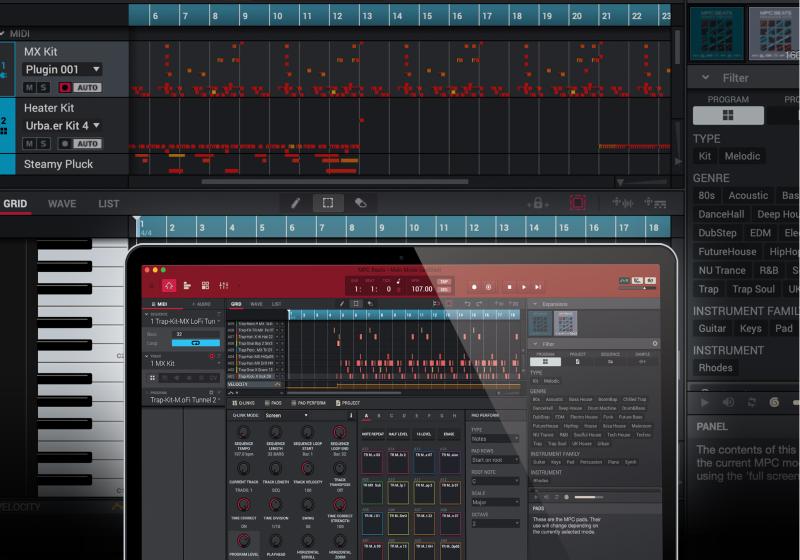The width and height of the screenshot is (800, 560).
Task: Collapse the Filter section chevron
Action: (x=705, y=78)
